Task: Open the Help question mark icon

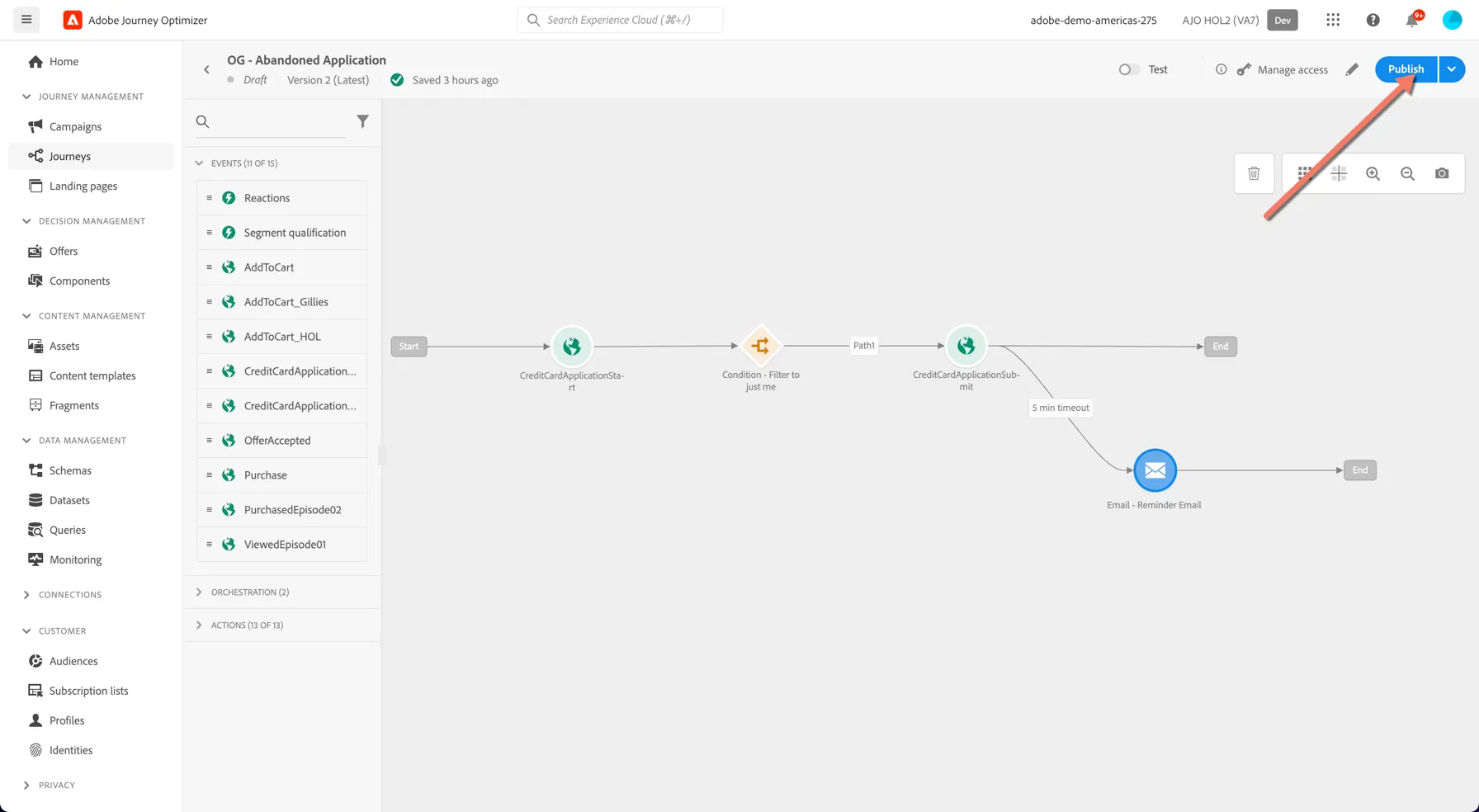Action: pos(1373,20)
